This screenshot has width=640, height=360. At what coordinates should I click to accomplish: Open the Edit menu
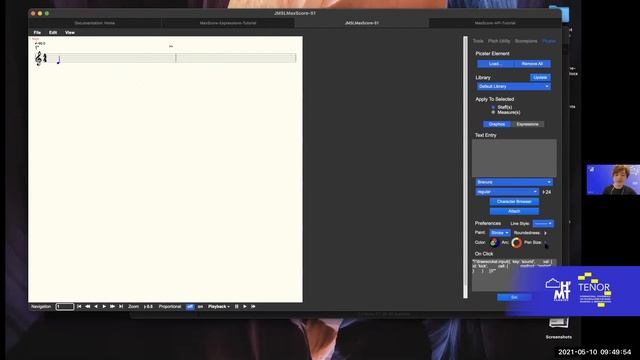point(53,32)
